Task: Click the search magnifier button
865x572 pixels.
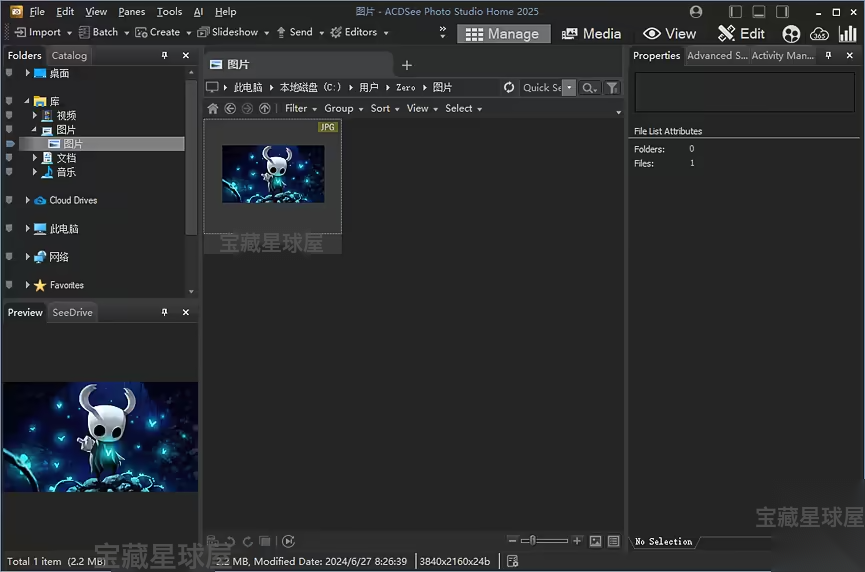Action: click(590, 88)
